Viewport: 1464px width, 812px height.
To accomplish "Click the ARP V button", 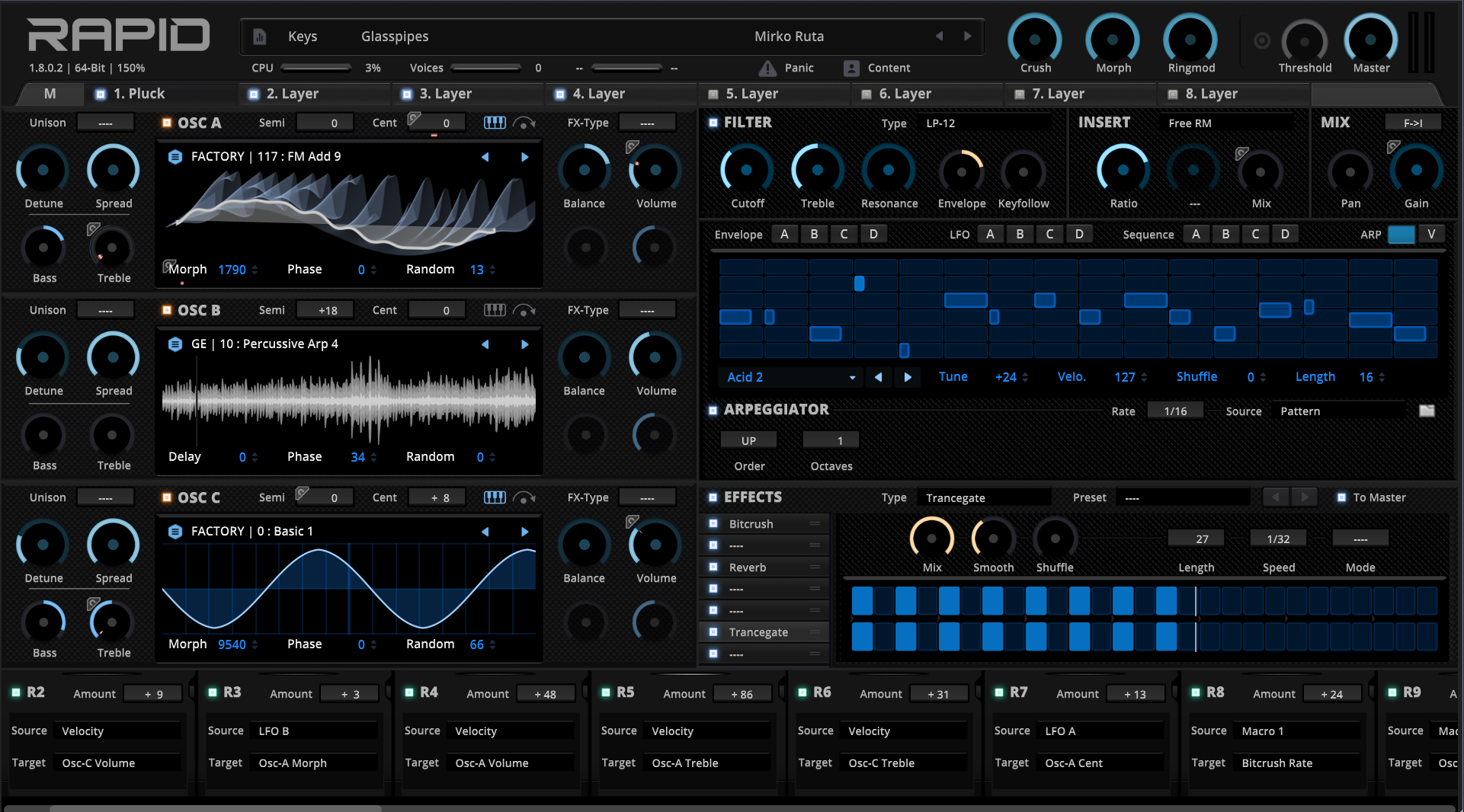I will [x=1431, y=235].
